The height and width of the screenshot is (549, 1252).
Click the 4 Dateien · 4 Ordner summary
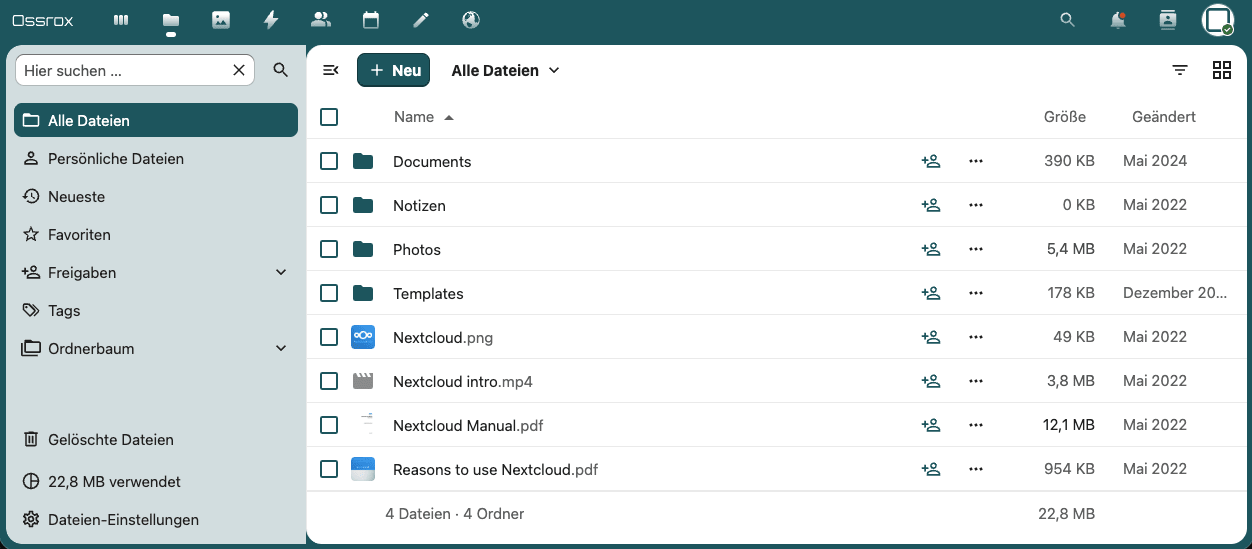[x=455, y=514]
